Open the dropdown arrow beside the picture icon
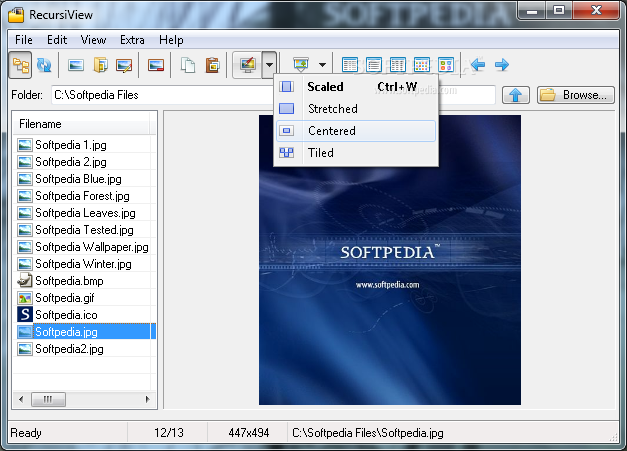 click(x=322, y=65)
